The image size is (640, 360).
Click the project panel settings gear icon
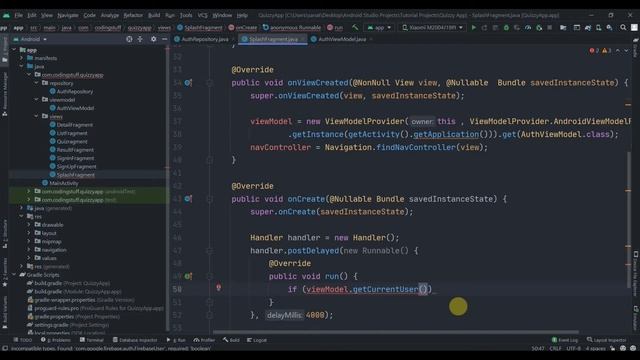coord(153,39)
